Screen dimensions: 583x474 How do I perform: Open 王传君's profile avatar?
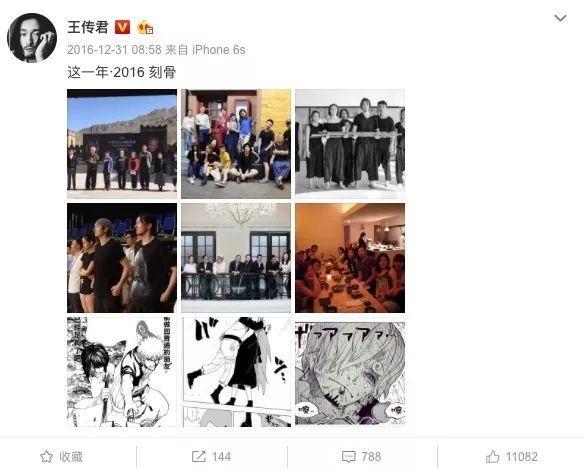(32, 38)
